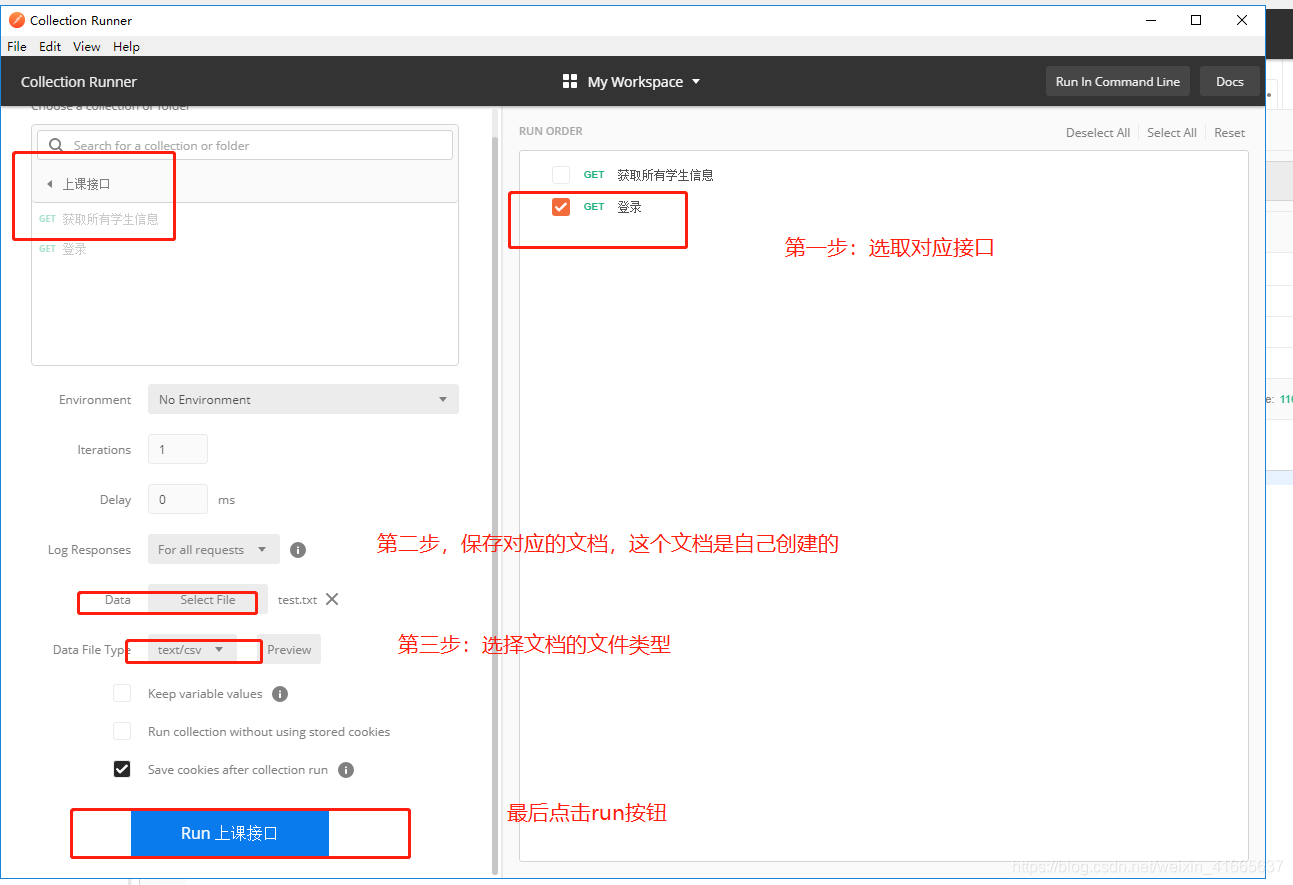The height and width of the screenshot is (885, 1293).
Task: Click the Preview data button
Action: tap(290, 649)
